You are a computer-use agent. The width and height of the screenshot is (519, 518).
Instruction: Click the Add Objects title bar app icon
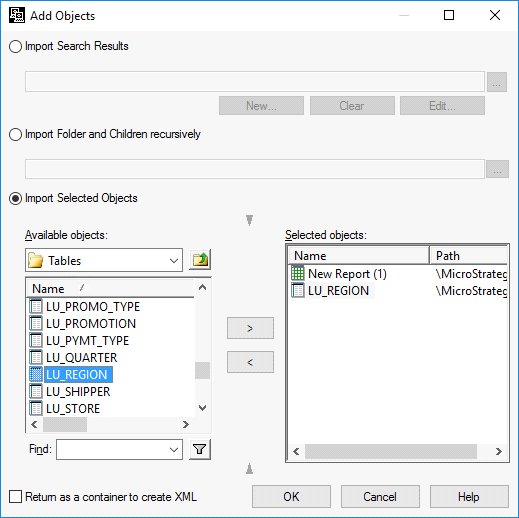tap(17, 15)
